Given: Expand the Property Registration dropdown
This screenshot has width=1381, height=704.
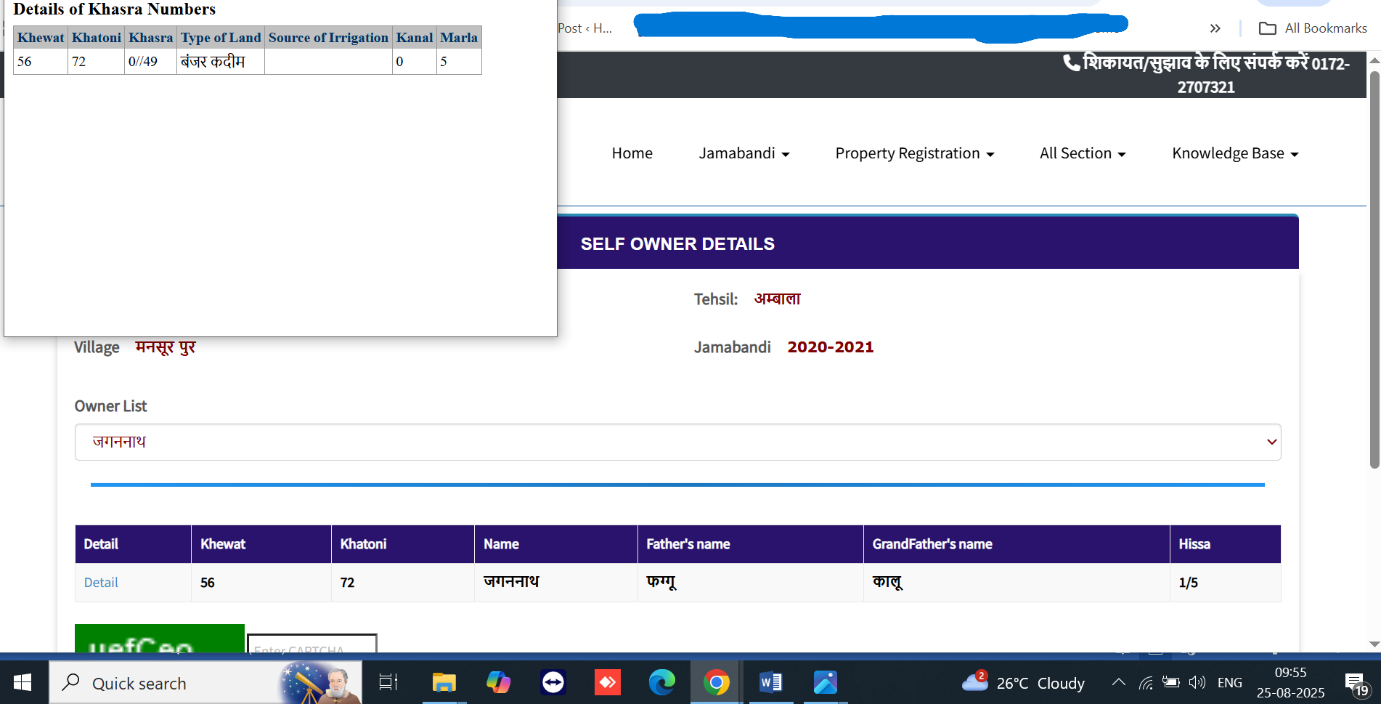Looking at the screenshot, I should click(x=914, y=154).
